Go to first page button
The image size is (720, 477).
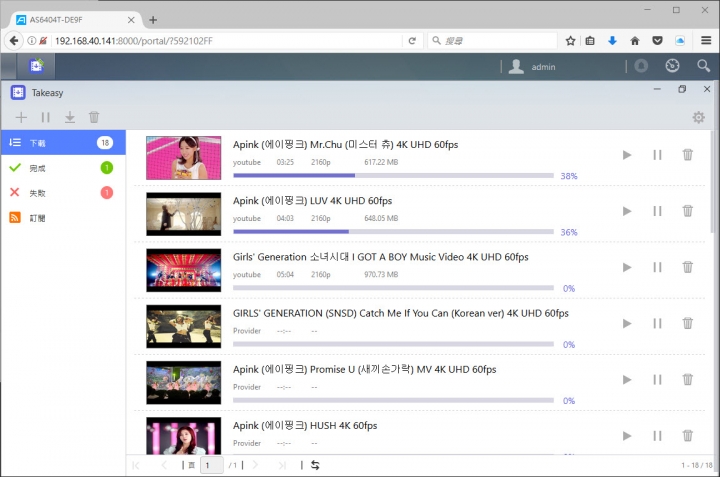135,465
